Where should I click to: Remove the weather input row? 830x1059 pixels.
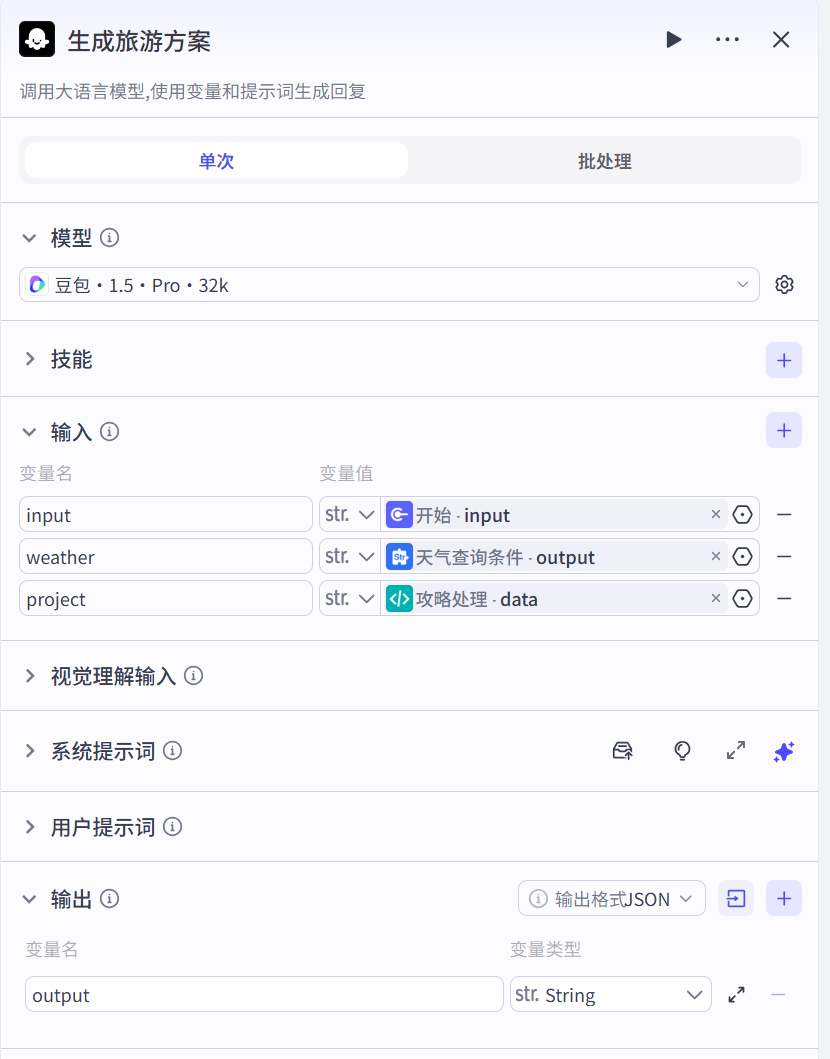click(x=784, y=557)
